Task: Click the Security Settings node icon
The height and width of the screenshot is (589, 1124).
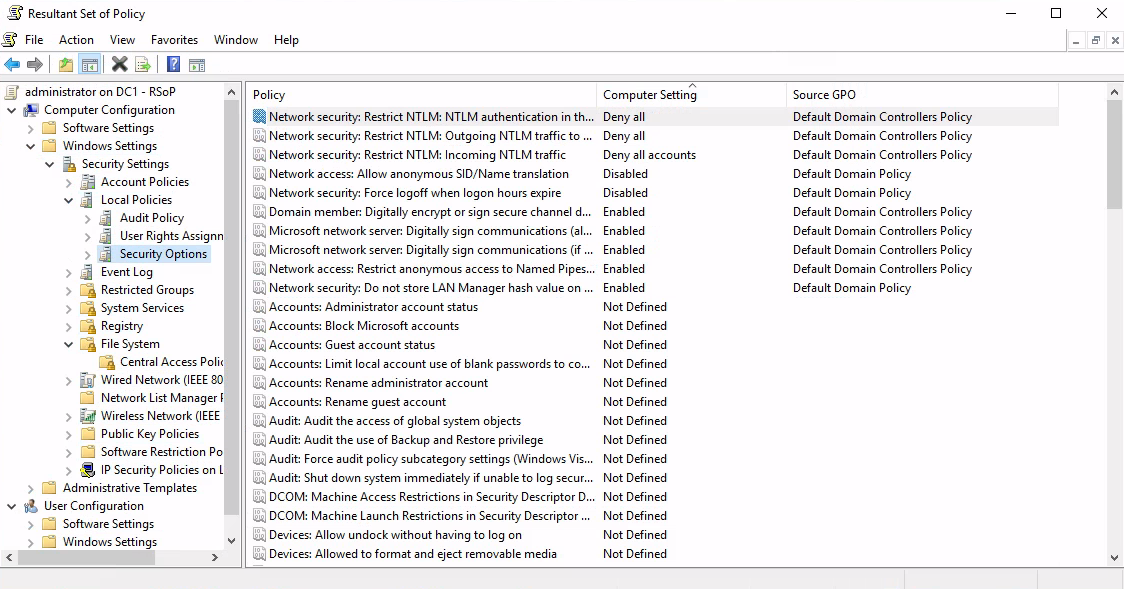Action: pos(69,164)
